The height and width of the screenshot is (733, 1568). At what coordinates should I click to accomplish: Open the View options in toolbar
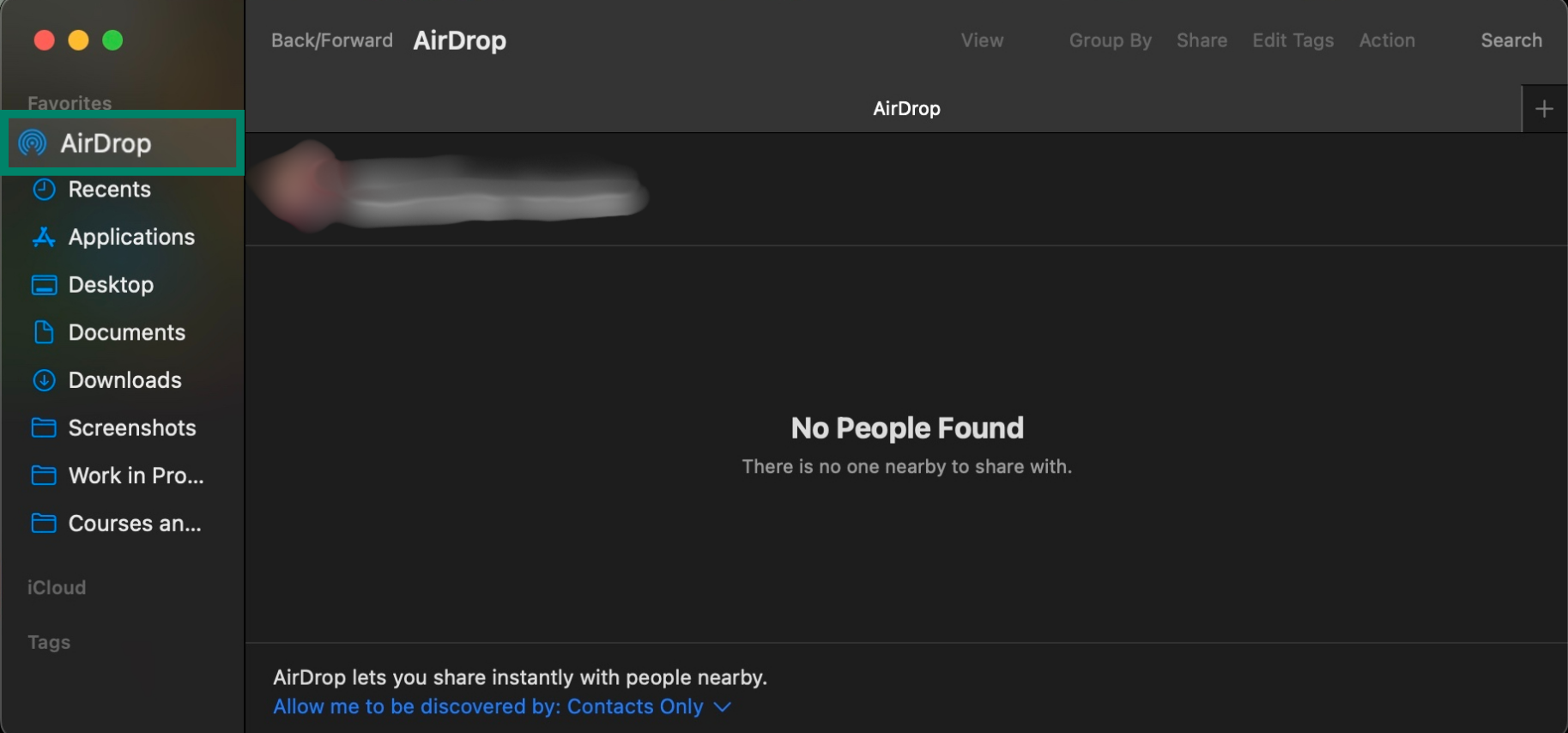click(982, 40)
